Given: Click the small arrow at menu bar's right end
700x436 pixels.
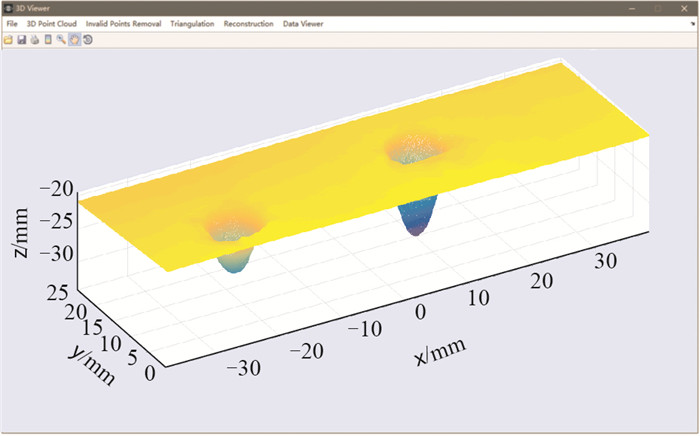Looking at the screenshot, I should [x=692, y=23].
